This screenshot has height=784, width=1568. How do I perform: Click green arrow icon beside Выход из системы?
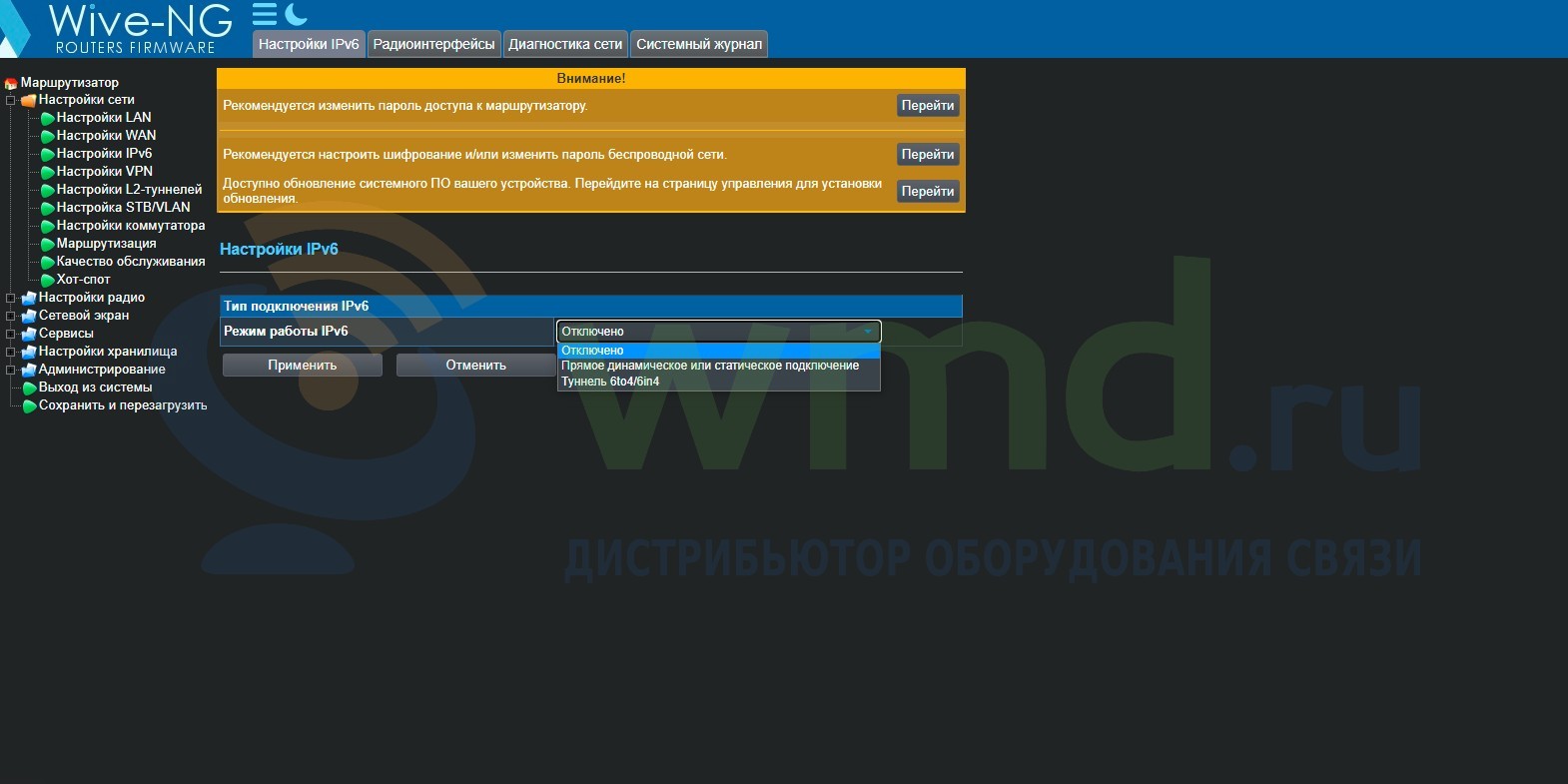point(29,388)
